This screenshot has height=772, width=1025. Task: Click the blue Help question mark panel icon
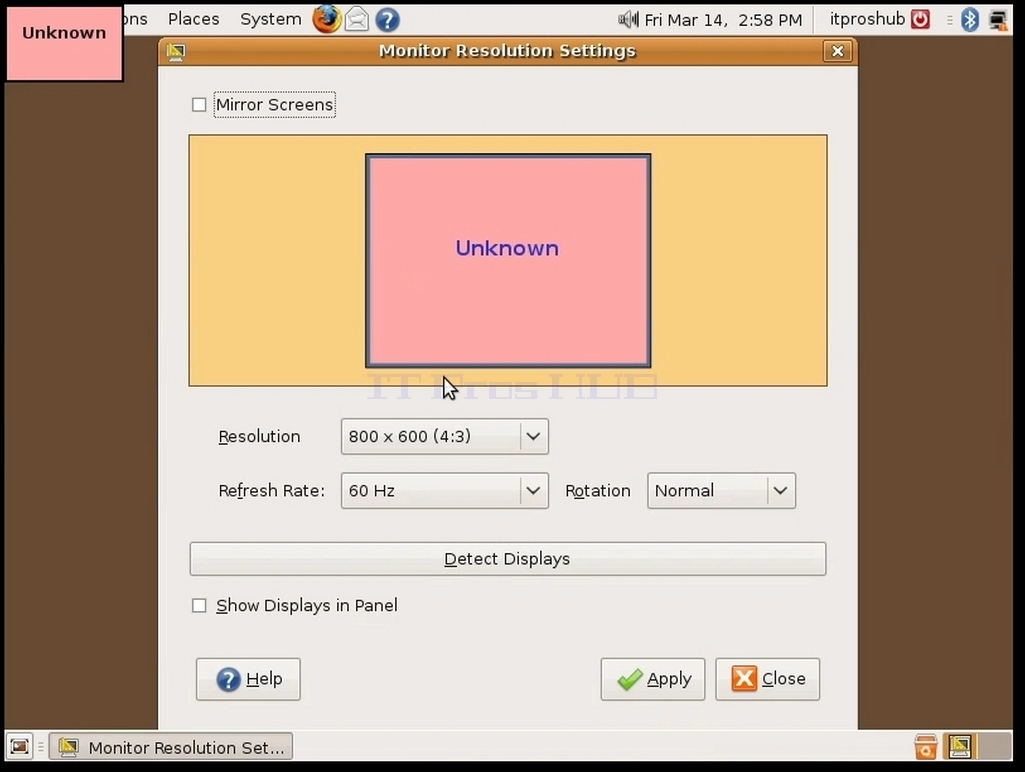click(x=387, y=20)
